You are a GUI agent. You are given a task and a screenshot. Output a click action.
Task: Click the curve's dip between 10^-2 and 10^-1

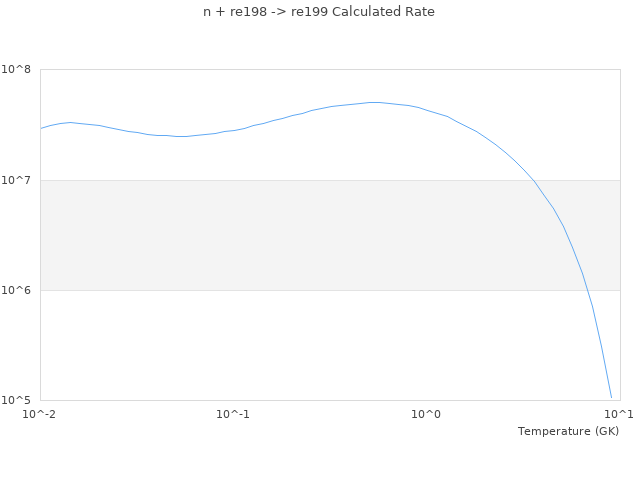180,136
